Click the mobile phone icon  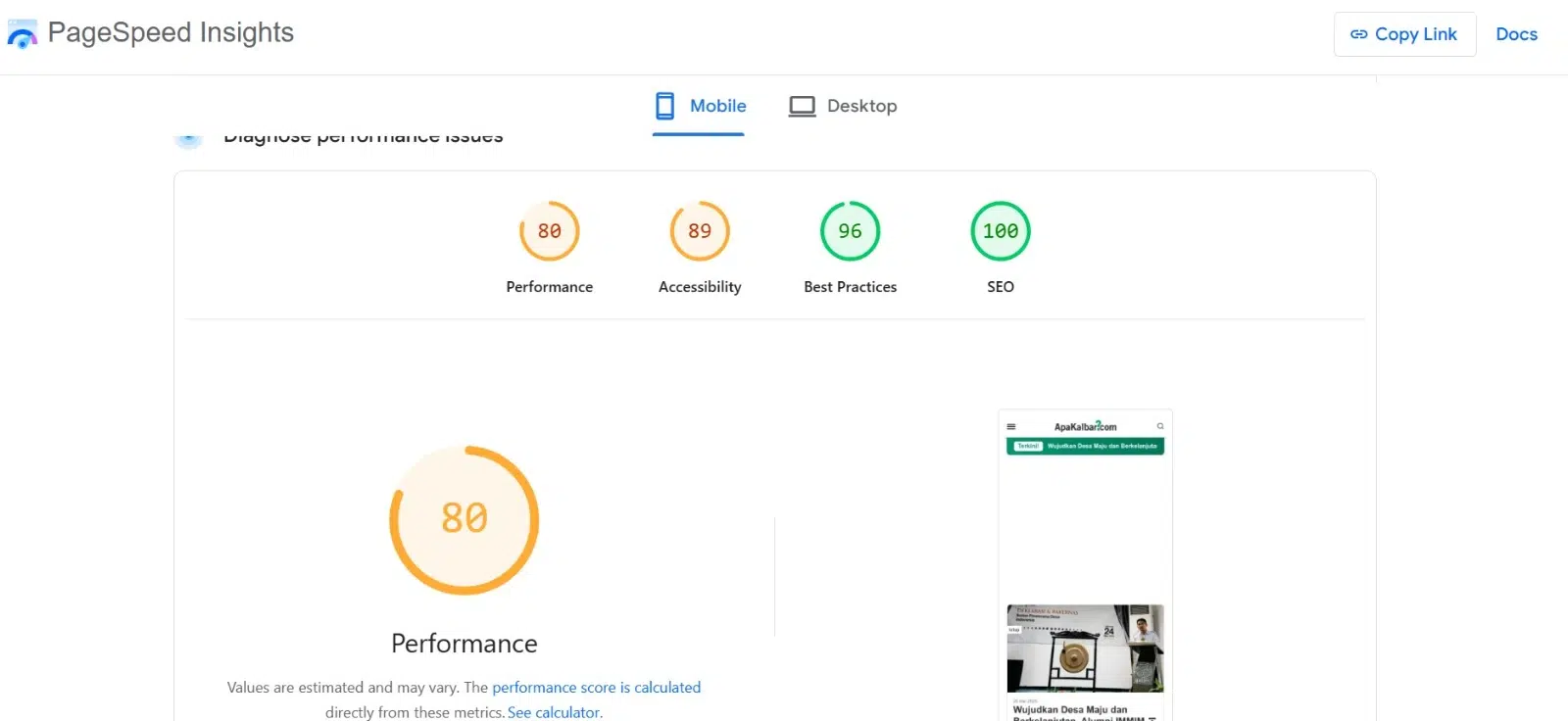pos(665,106)
